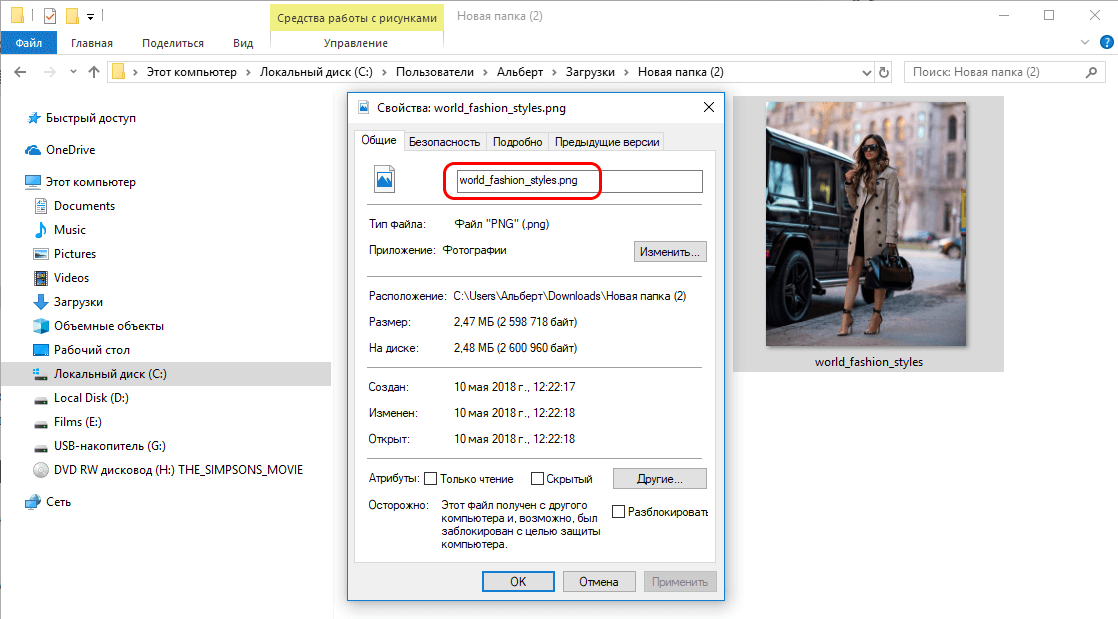Expand chevron after Альберт breadcrumb
This screenshot has width=1118, height=619.
[555, 72]
